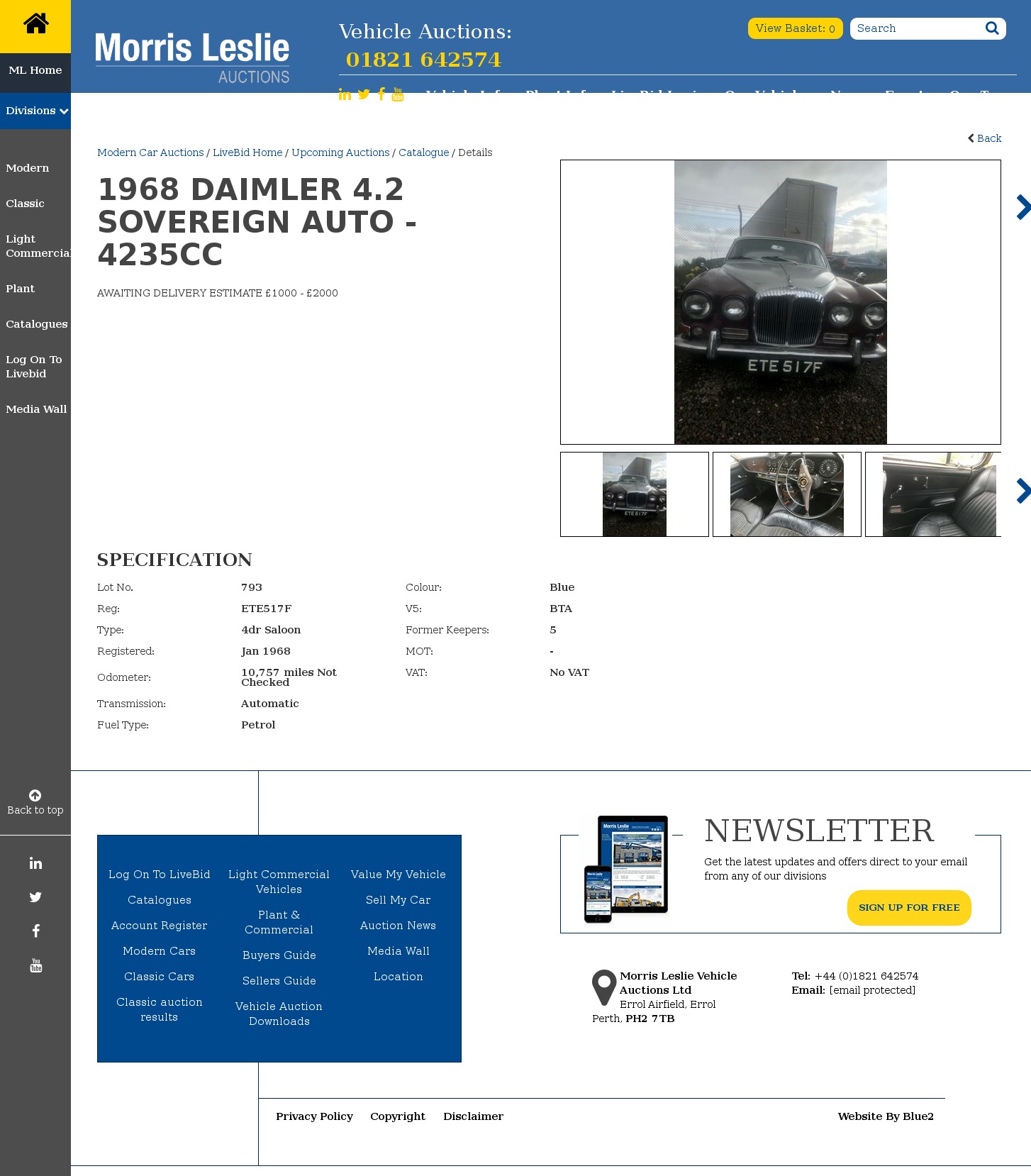Viewport: 1031px width, 1176px height.
Task: Click registration value ETE517F
Action: coord(267,609)
